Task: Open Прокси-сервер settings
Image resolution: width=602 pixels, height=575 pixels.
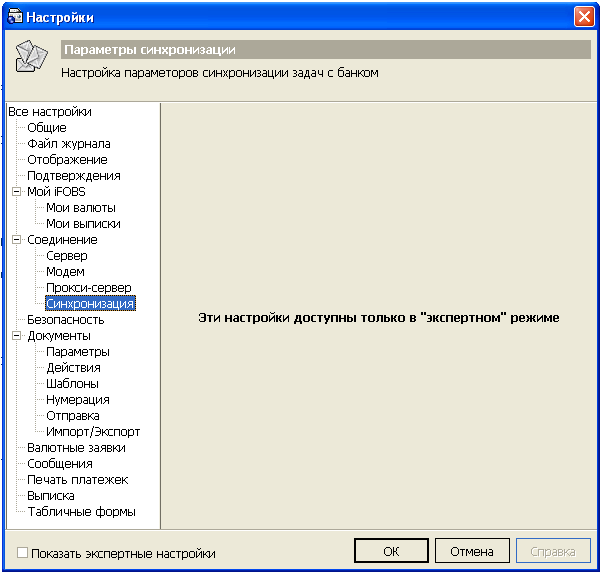Action: pyautogui.click(x=89, y=288)
